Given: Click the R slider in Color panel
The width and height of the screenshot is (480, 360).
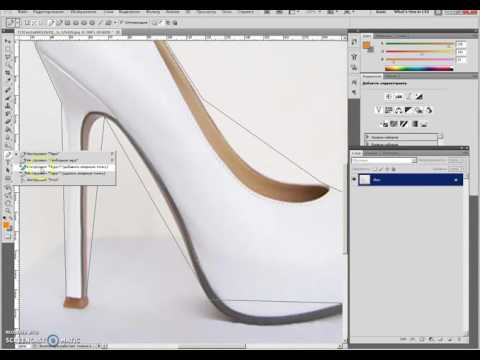Looking at the screenshot, I should pyautogui.click(x=419, y=44).
